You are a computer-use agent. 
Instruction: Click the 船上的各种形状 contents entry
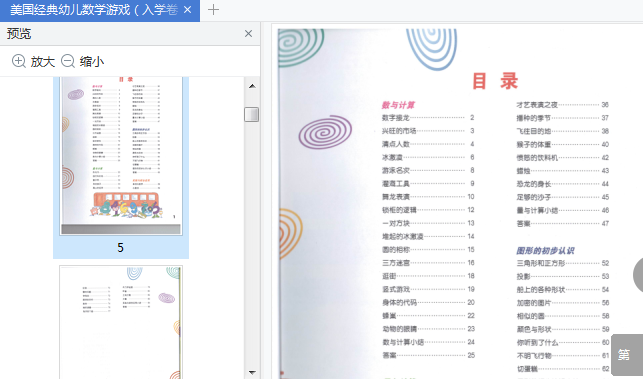click(562, 290)
